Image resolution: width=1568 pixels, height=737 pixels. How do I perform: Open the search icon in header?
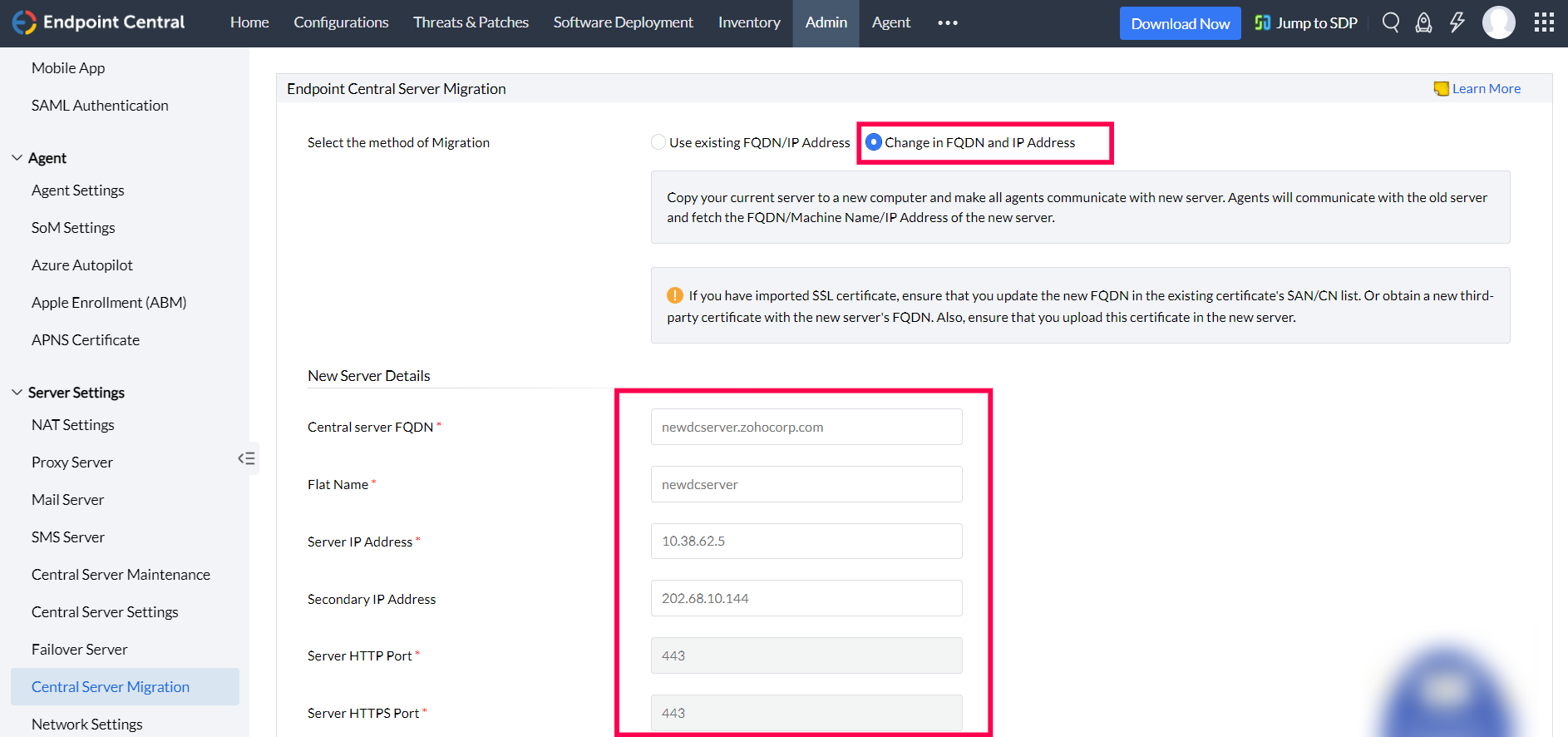point(1391,22)
